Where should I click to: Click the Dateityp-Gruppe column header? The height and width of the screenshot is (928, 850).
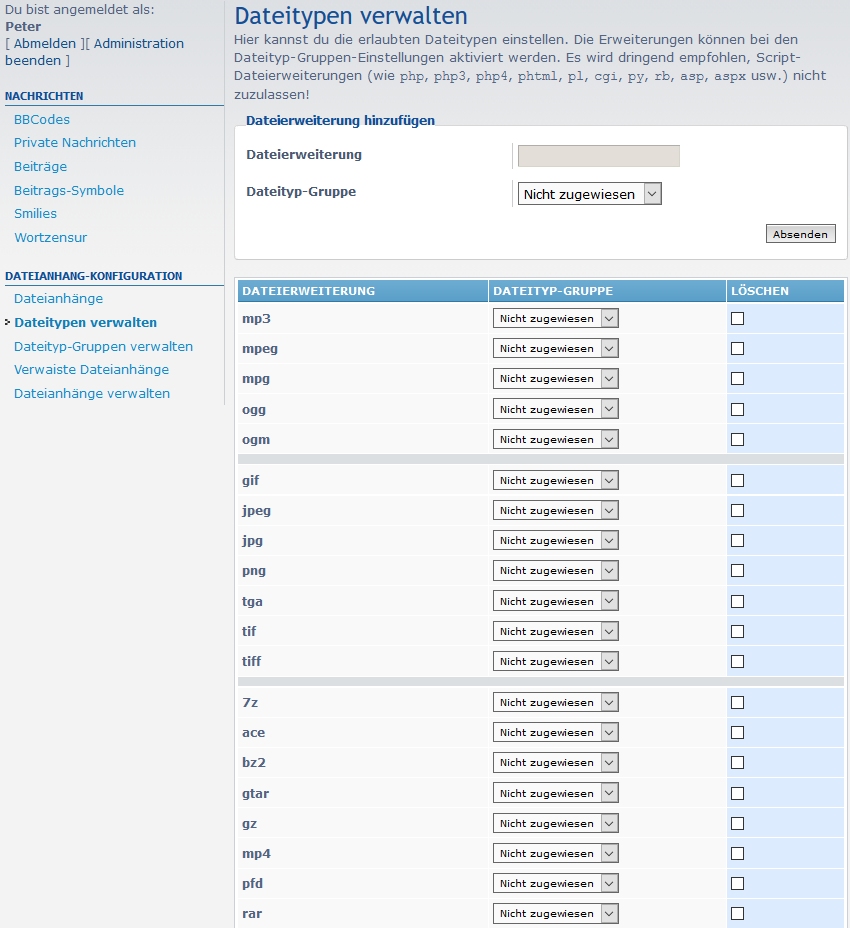tap(607, 291)
